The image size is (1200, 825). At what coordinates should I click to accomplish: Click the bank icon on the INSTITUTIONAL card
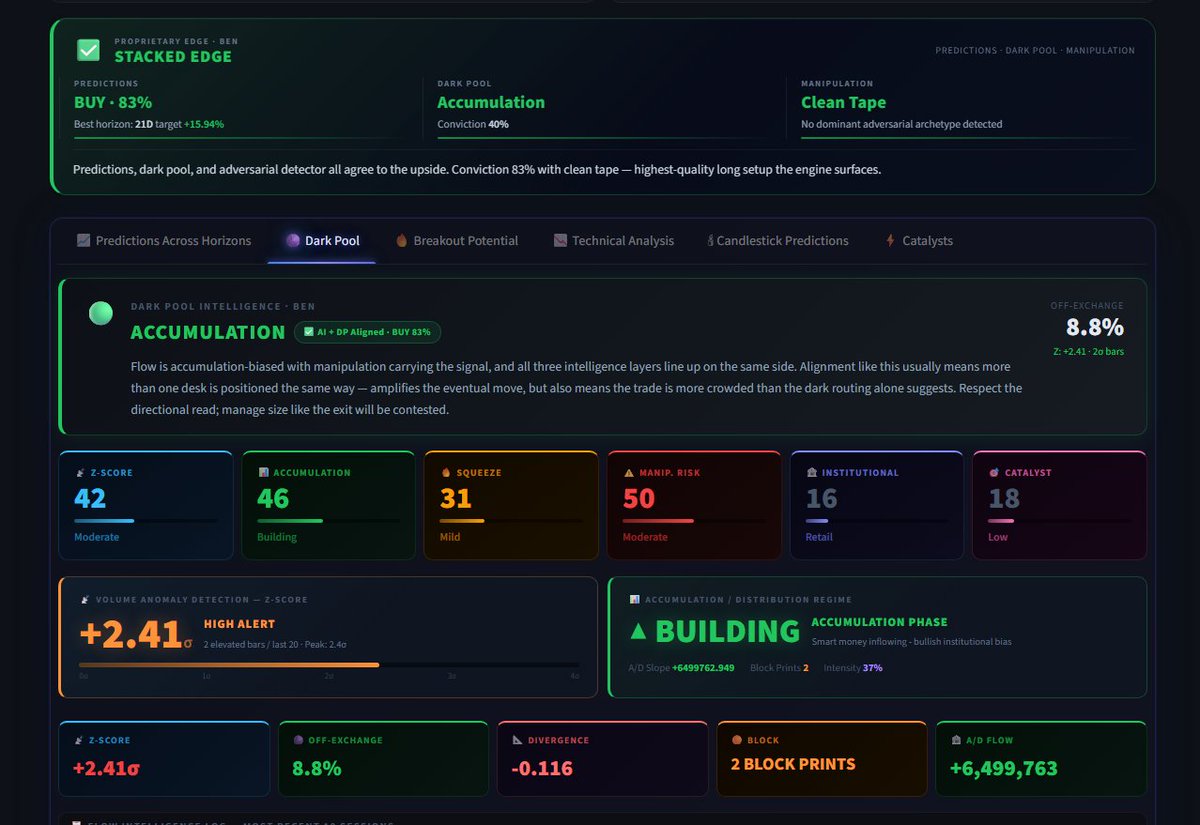(812, 473)
